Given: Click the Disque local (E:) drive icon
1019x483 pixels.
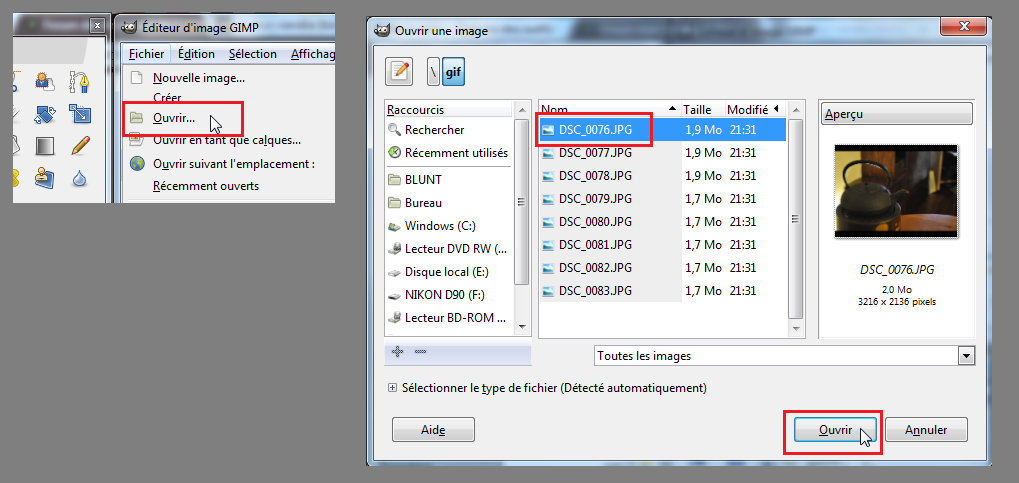Looking at the screenshot, I should pos(394,272).
